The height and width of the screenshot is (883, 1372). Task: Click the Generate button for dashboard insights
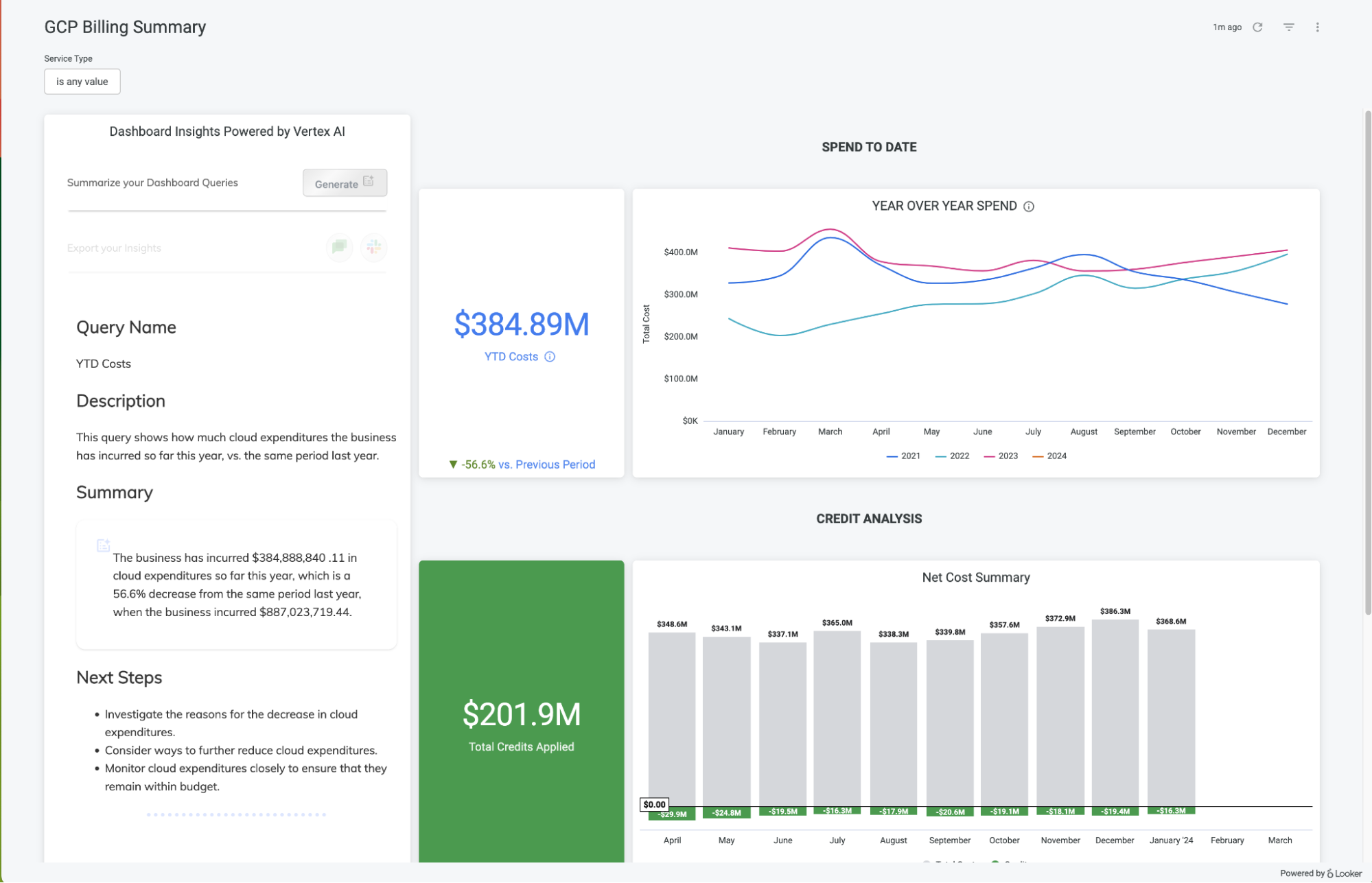[x=345, y=183]
